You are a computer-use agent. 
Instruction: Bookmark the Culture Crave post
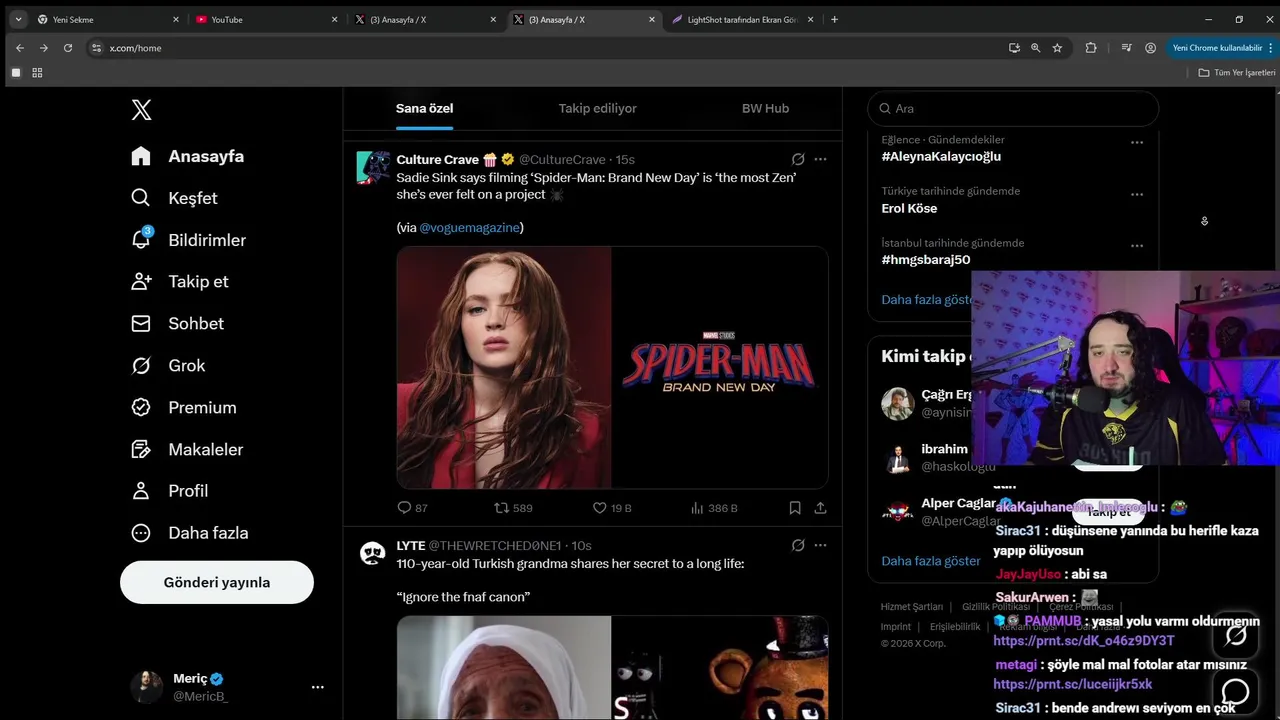point(795,508)
